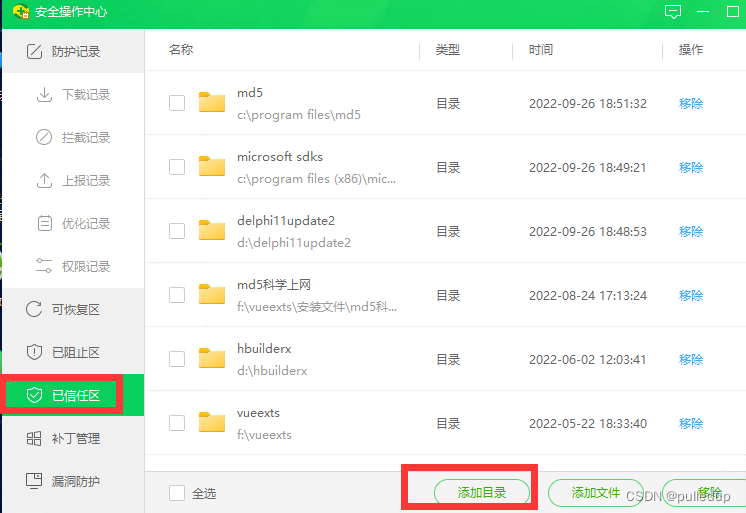This screenshot has height=513, width=746.
Task: Open 上报记录 in sidebar
Action: pyautogui.click(x=73, y=180)
